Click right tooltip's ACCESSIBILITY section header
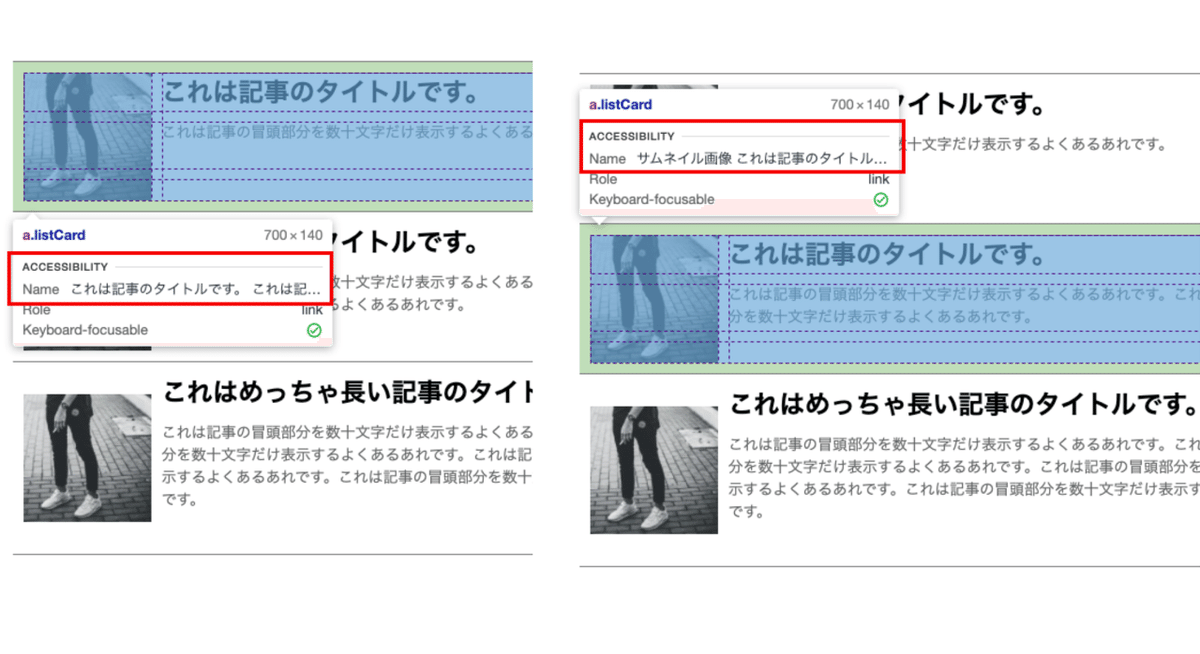Image resolution: width=1200 pixels, height=654 pixels. click(x=631, y=136)
